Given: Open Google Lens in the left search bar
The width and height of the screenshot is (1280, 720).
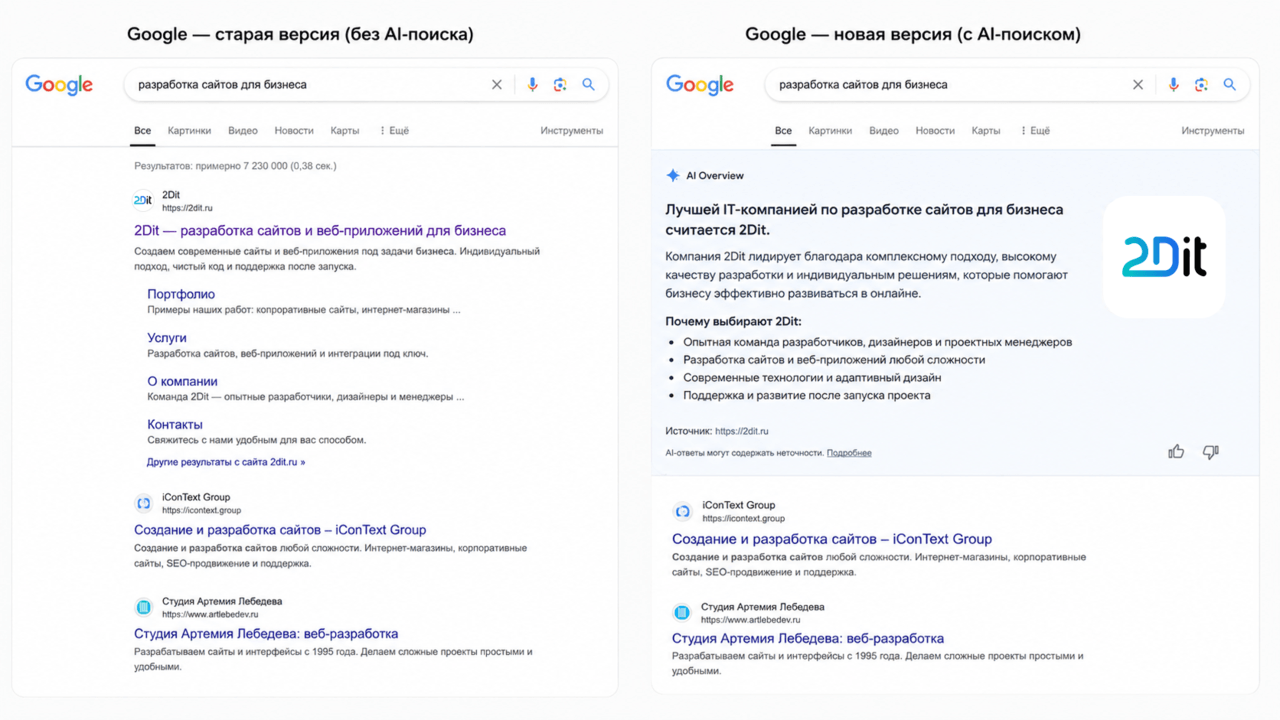Looking at the screenshot, I should click(560, 85).
